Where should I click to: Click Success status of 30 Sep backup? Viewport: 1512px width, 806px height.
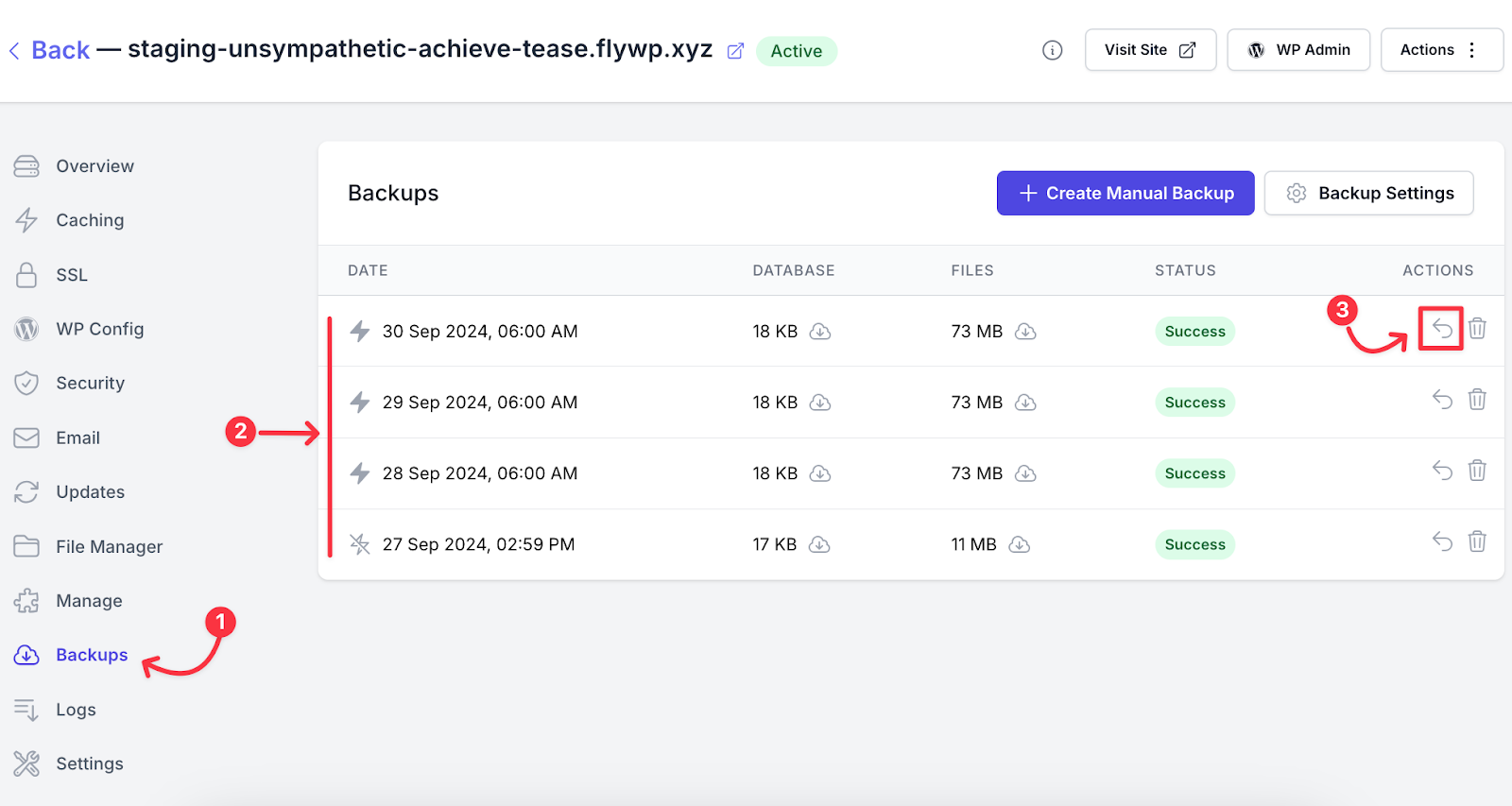point(1194,332)
